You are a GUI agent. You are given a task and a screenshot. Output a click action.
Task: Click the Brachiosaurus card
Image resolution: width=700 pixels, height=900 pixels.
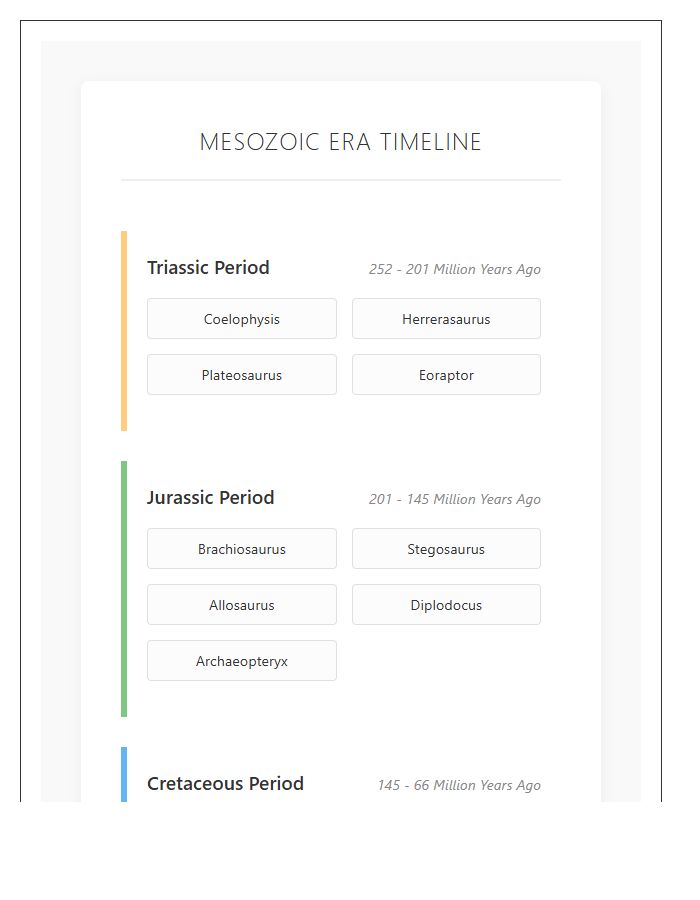tap(241, 548)
